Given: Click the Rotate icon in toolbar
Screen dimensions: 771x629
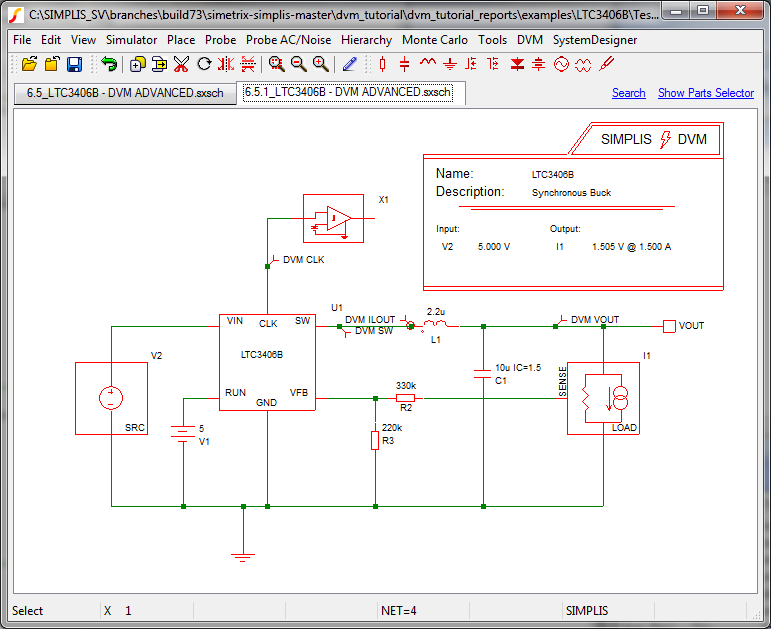Looking at the screenshot, I should 204,64.
